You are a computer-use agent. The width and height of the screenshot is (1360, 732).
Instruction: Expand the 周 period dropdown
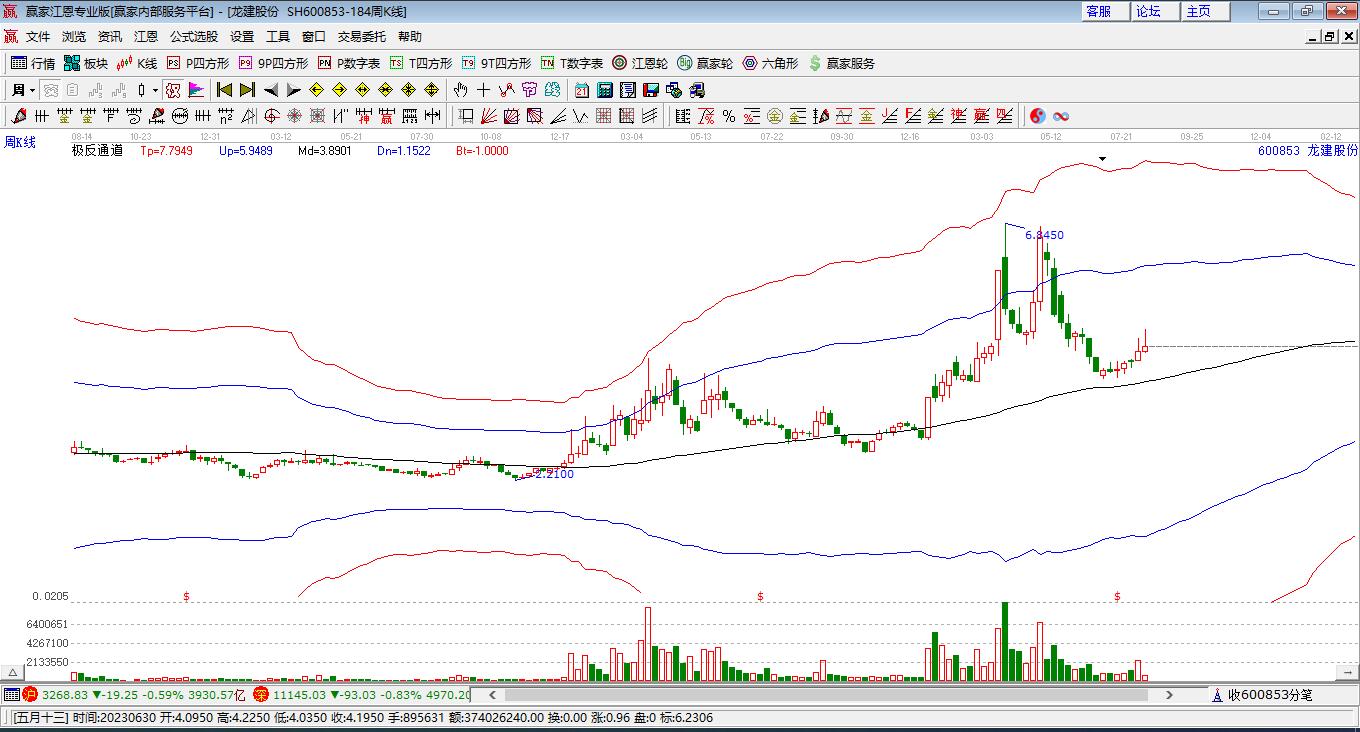(x=32, y=90)
